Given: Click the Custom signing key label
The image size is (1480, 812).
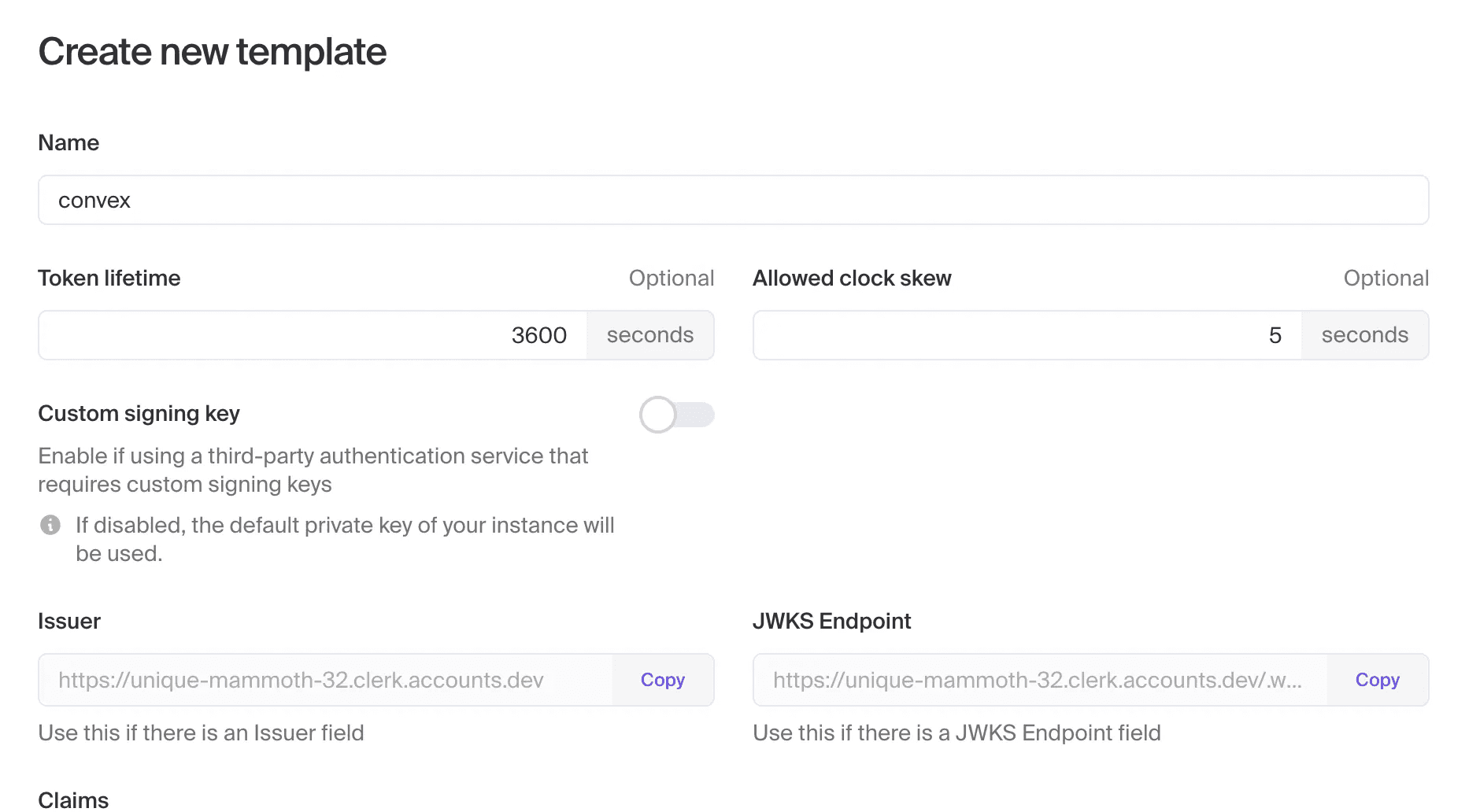Looking at the screenshot, I should (139, 413).
